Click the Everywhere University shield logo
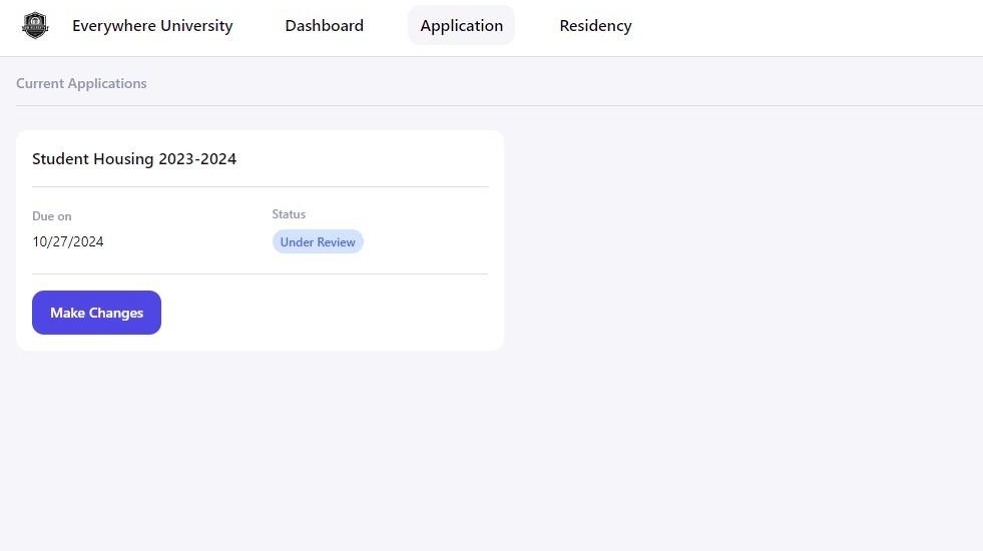The height and width of the screenshot is (551, 983). click(35, 26)
